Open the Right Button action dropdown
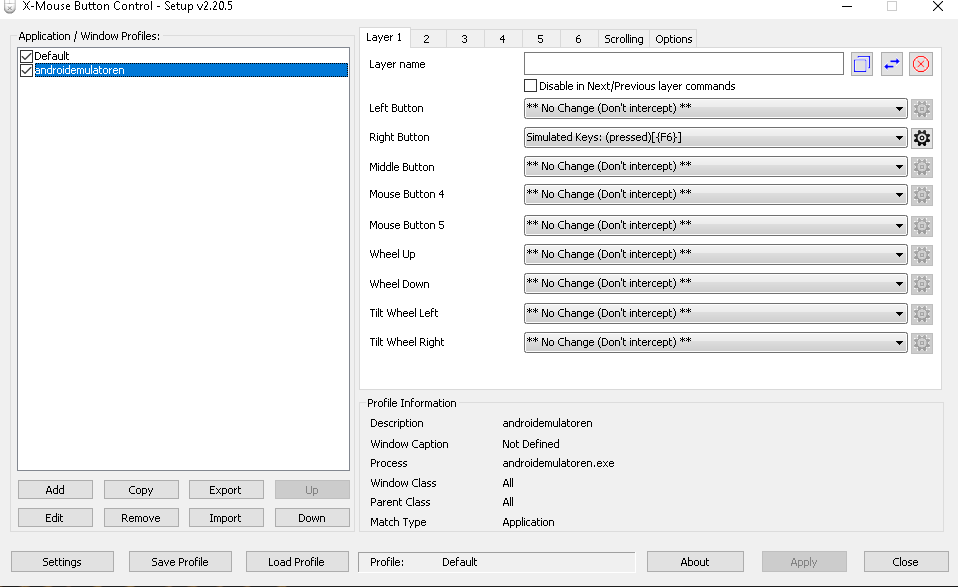Viewport: 958px width, 587px height. click(715, 137)
